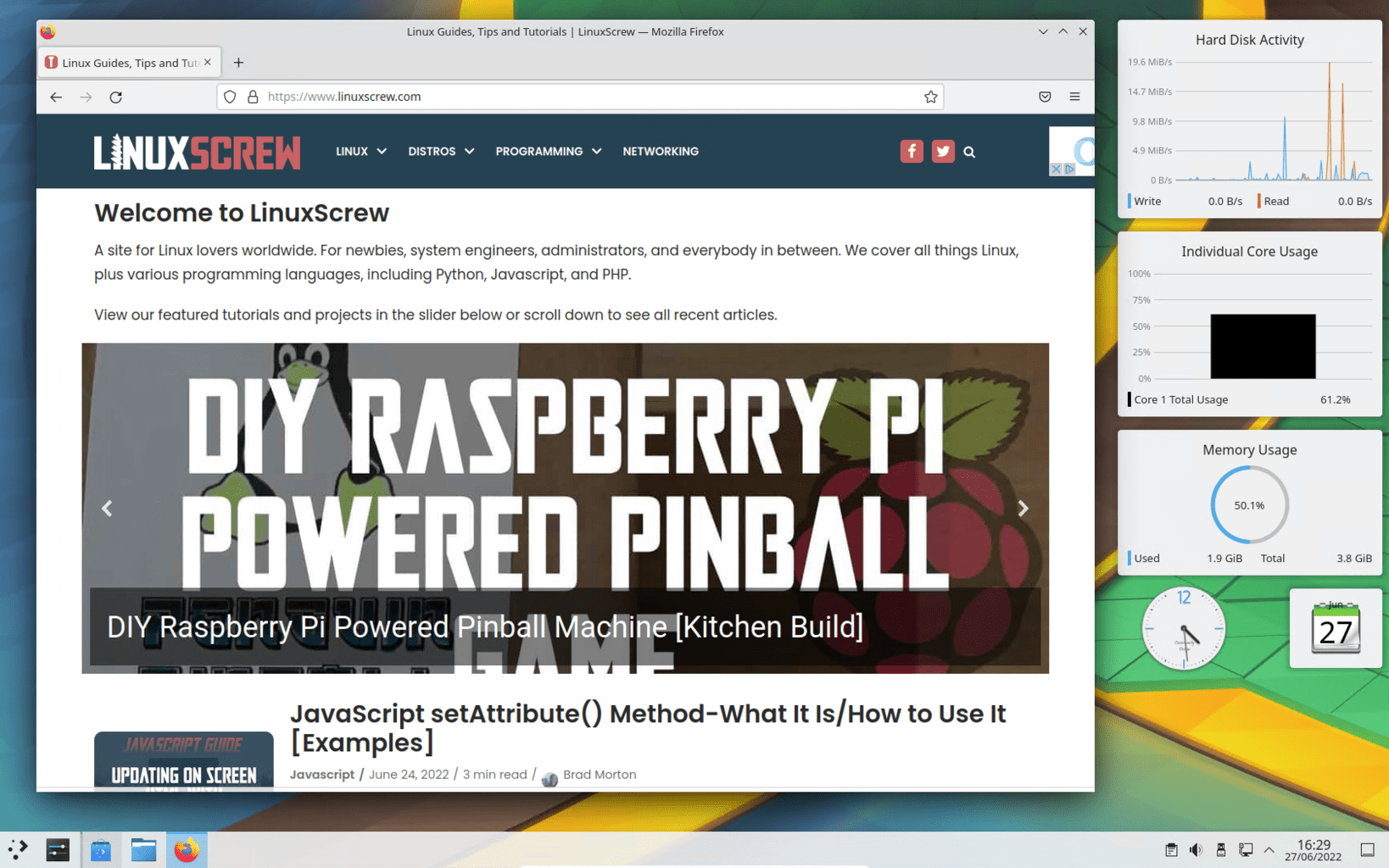This screenshot has height=868, width=1389.
Task: Bookmark this page with the star icon
Action: (930, 97)
